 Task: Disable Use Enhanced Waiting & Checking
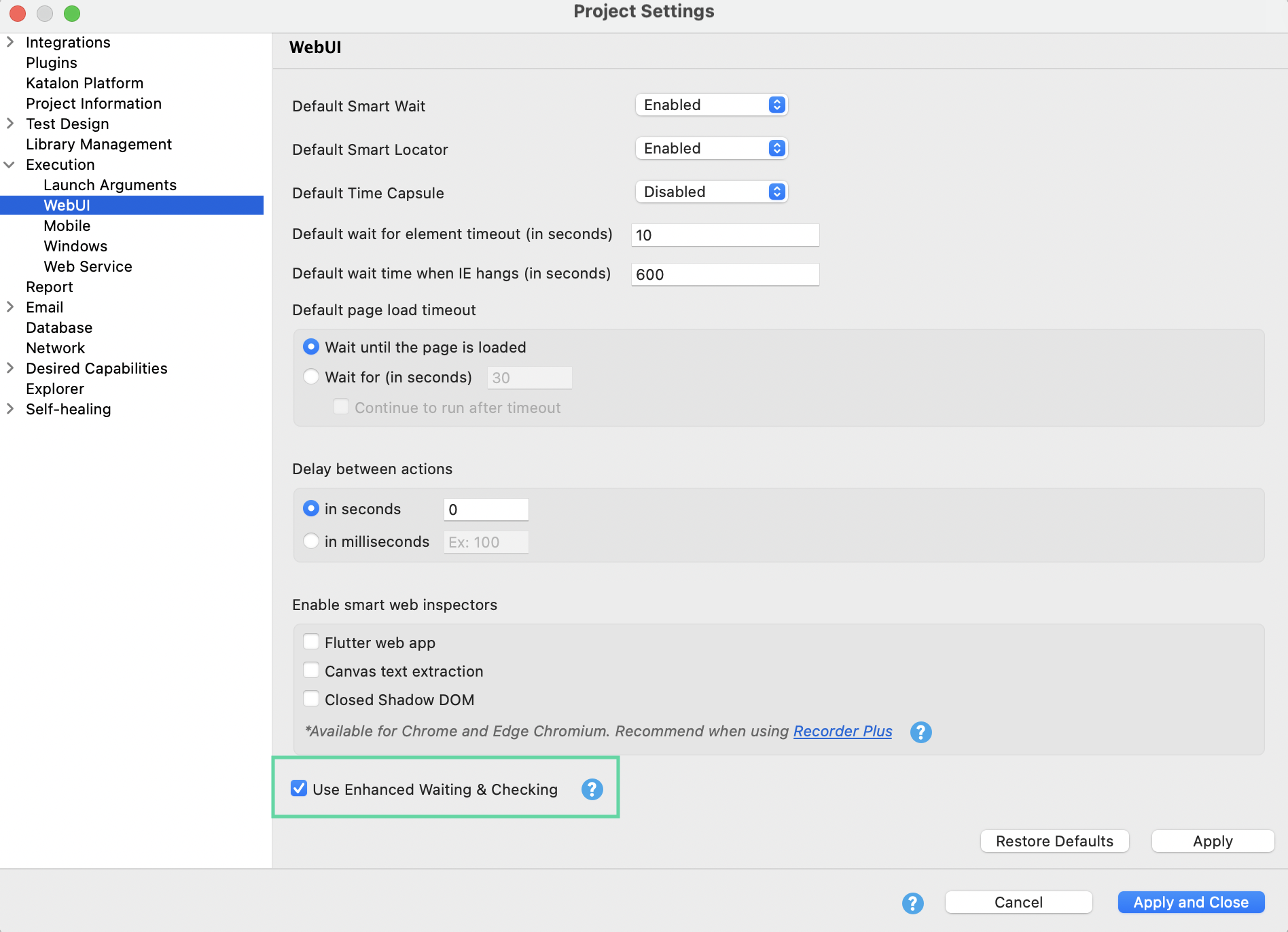299,789
